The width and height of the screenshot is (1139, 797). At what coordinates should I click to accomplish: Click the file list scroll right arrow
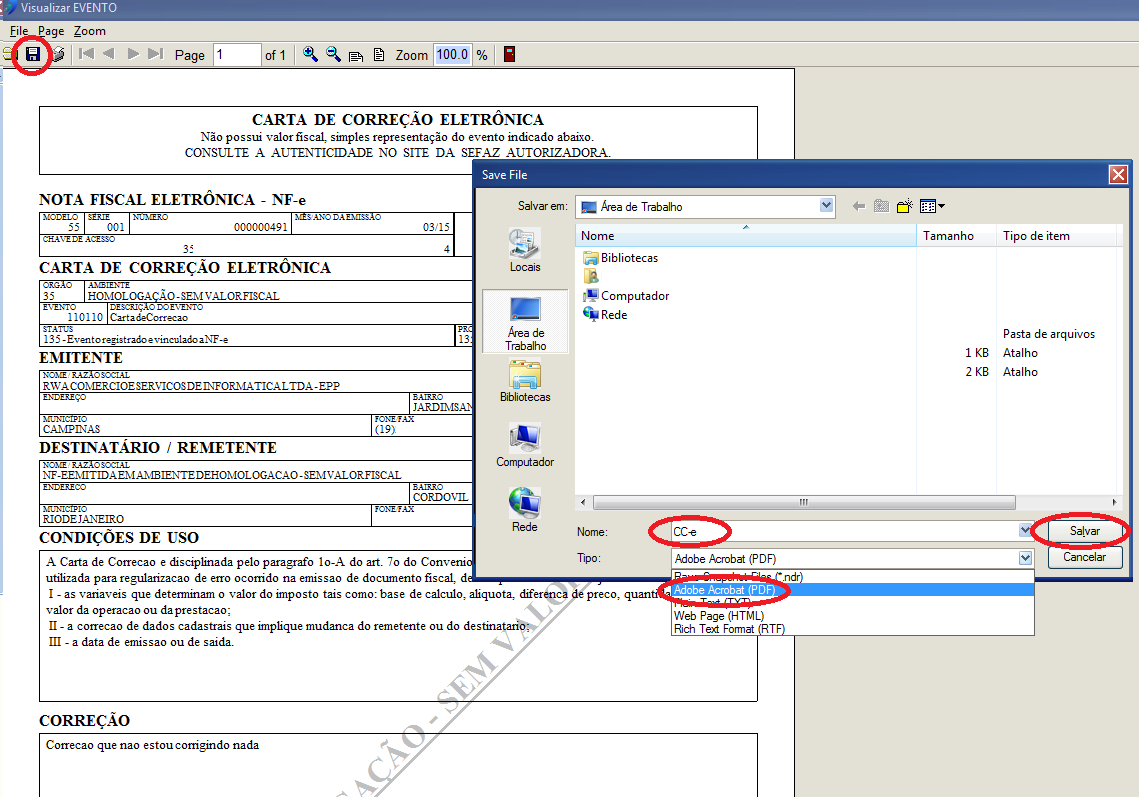point(1114,502)
